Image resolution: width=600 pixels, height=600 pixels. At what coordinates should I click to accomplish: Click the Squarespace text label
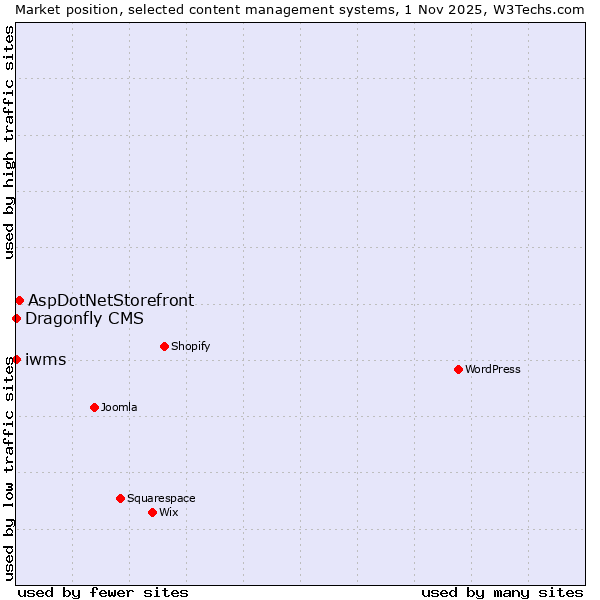point(161,498)
